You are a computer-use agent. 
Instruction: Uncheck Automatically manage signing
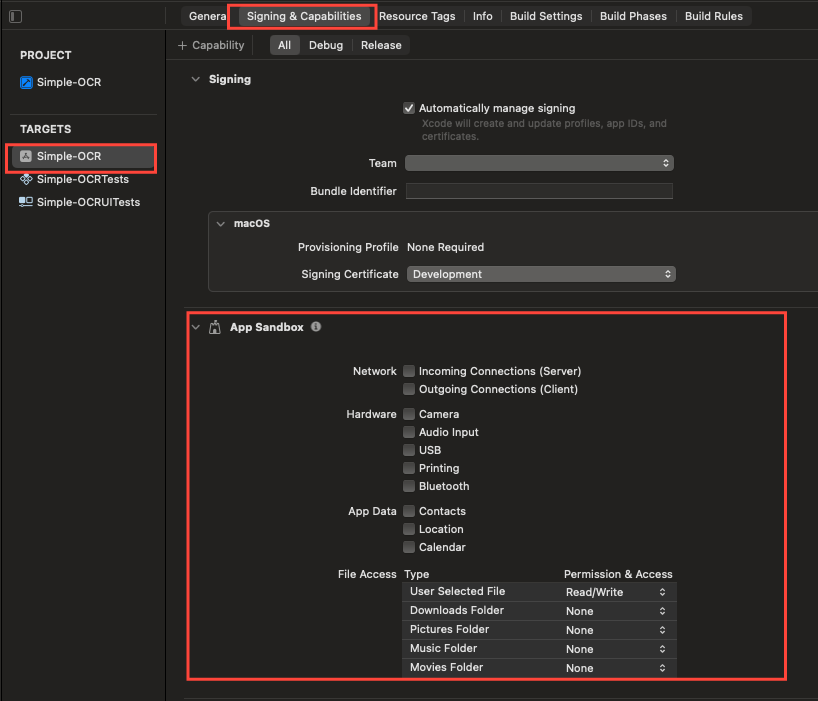(x=409, y=108)
